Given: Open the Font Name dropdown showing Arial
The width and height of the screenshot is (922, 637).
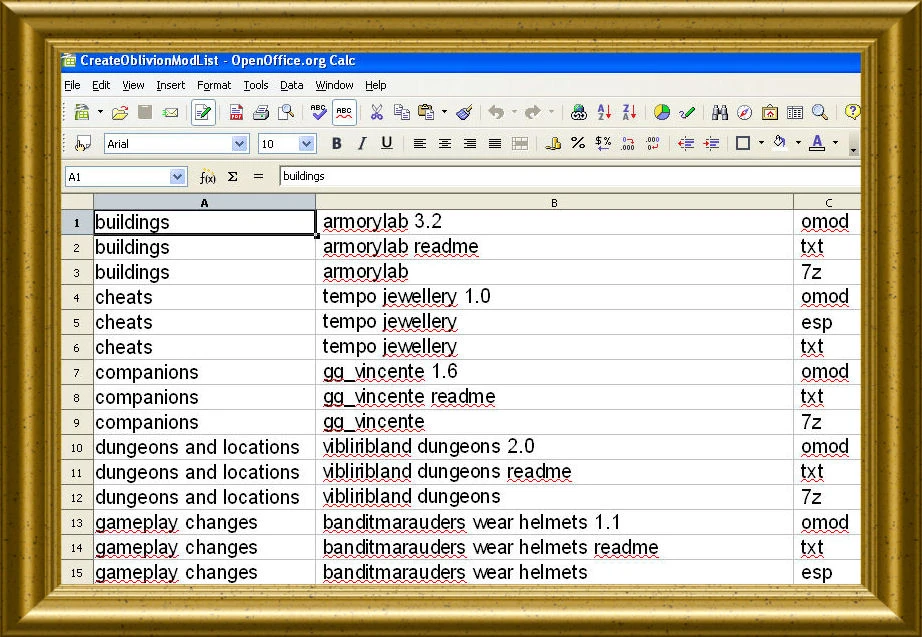Looking at the screenshot, I should pyautogui.click(x=239, y=144).
